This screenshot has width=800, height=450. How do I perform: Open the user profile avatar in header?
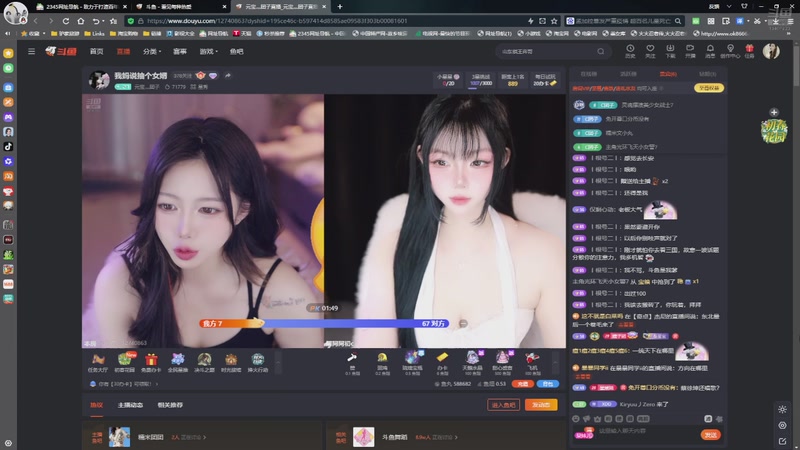771,51
